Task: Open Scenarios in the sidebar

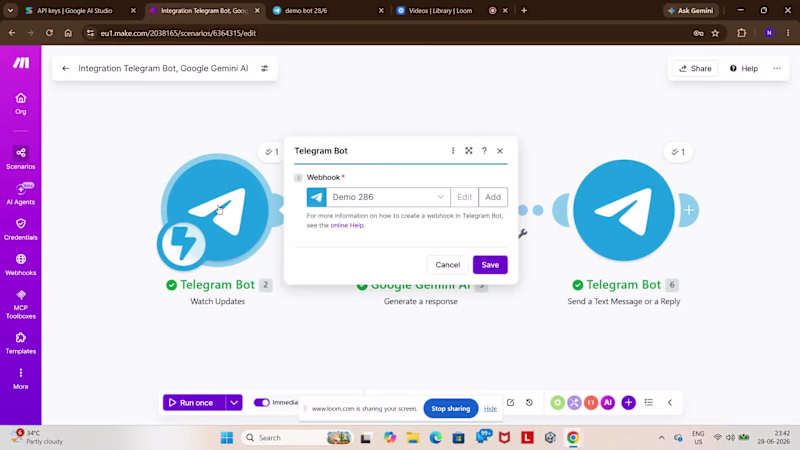Action: click(20, 158)
